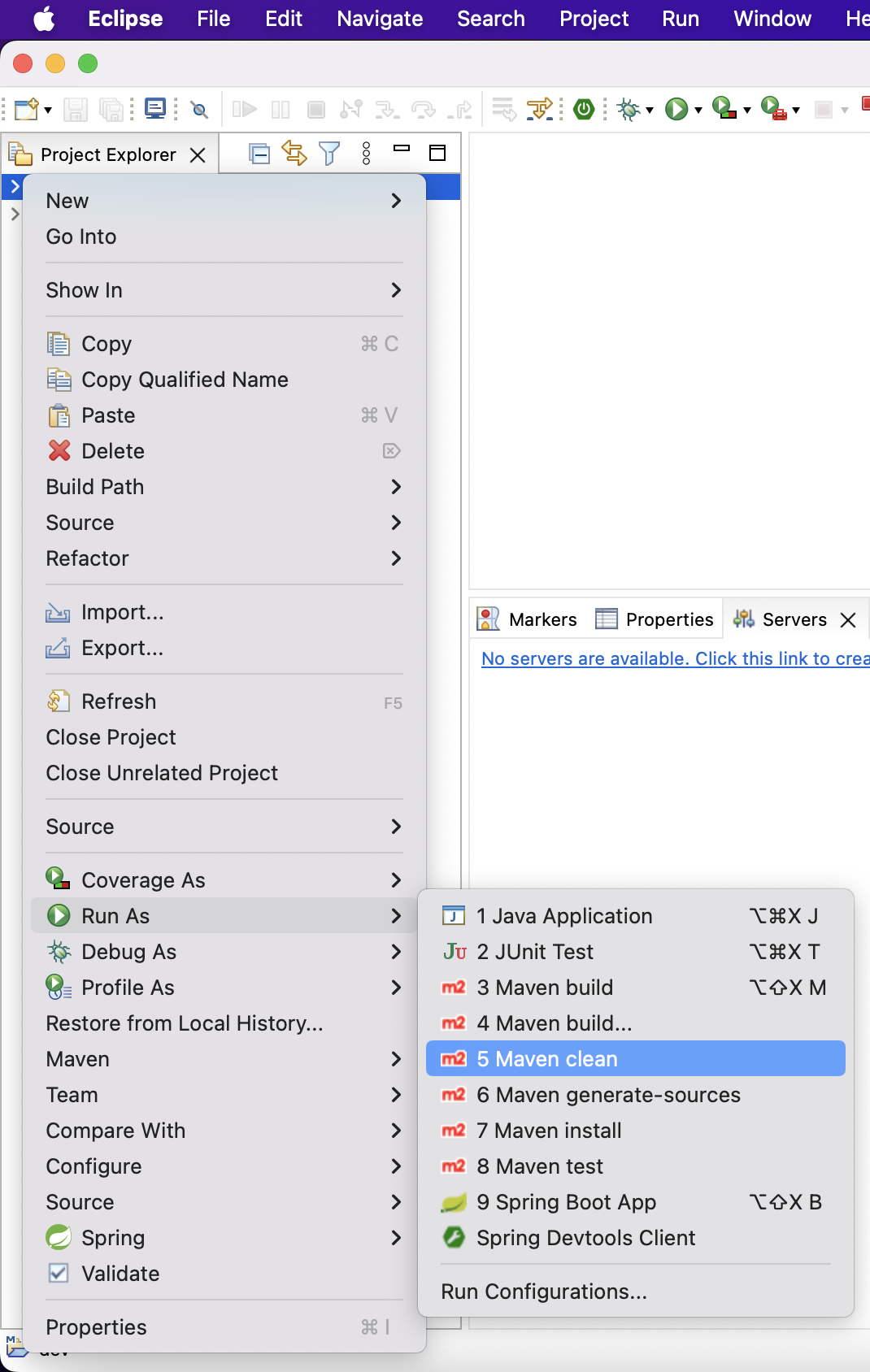Click the No servers are available link
This screenshot has width=870, height=1372.
point(675,658)
